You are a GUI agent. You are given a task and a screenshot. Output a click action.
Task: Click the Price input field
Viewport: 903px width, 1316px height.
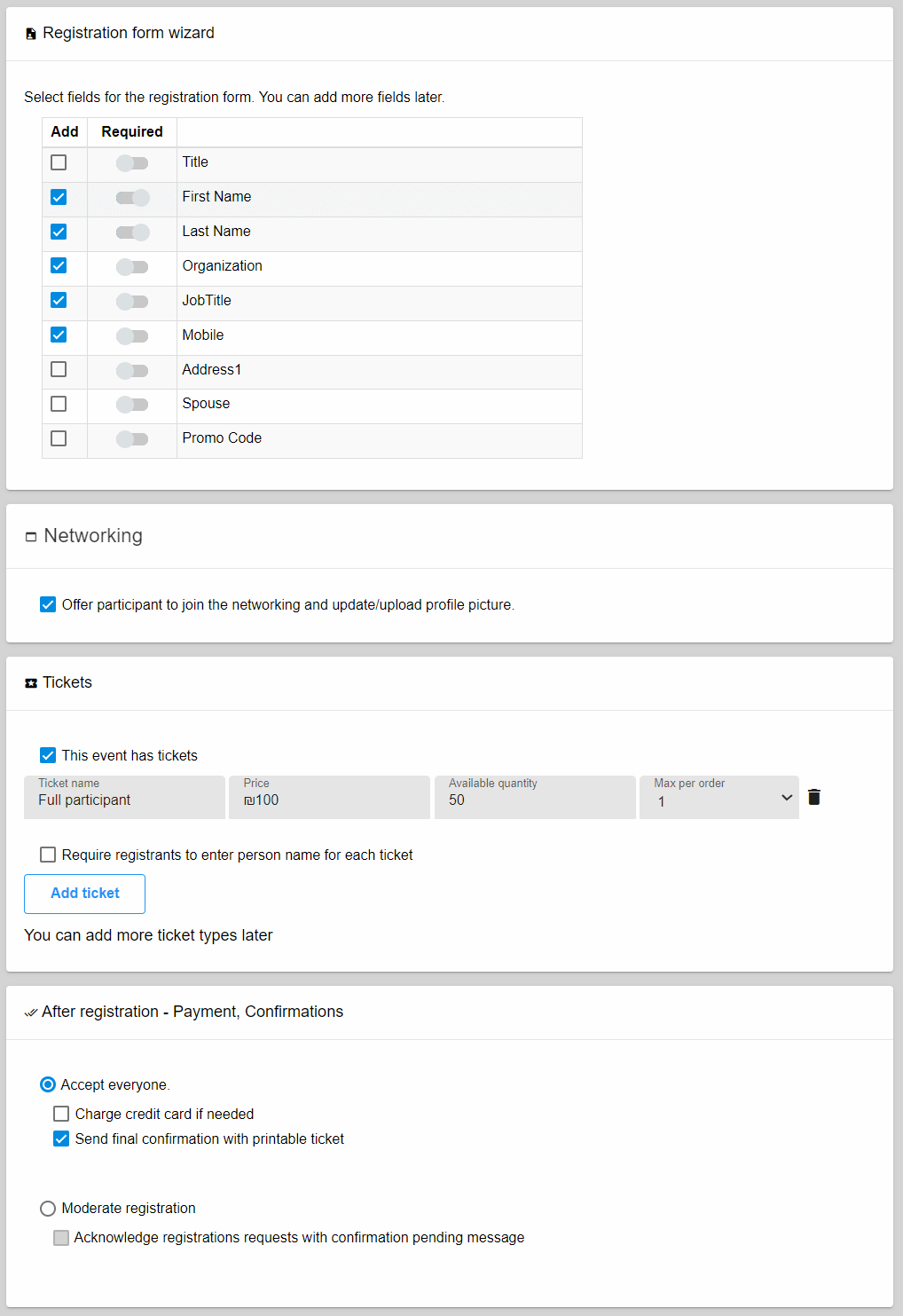pos(329,797)
